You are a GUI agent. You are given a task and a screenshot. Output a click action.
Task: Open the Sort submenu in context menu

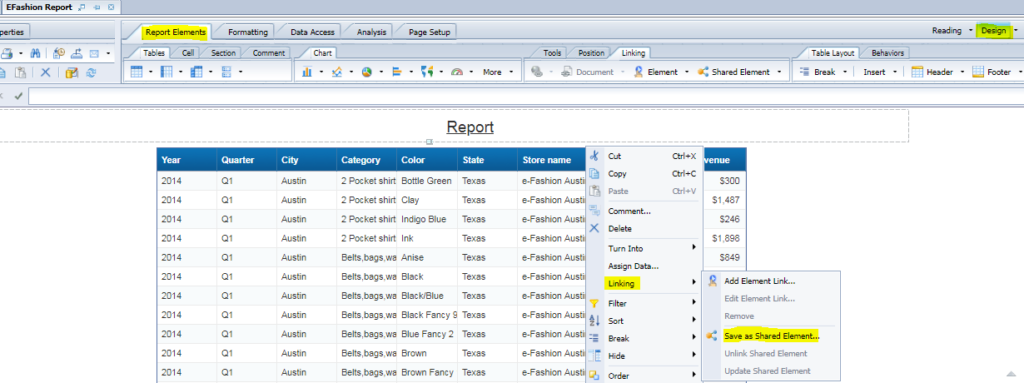click(645, 321)
